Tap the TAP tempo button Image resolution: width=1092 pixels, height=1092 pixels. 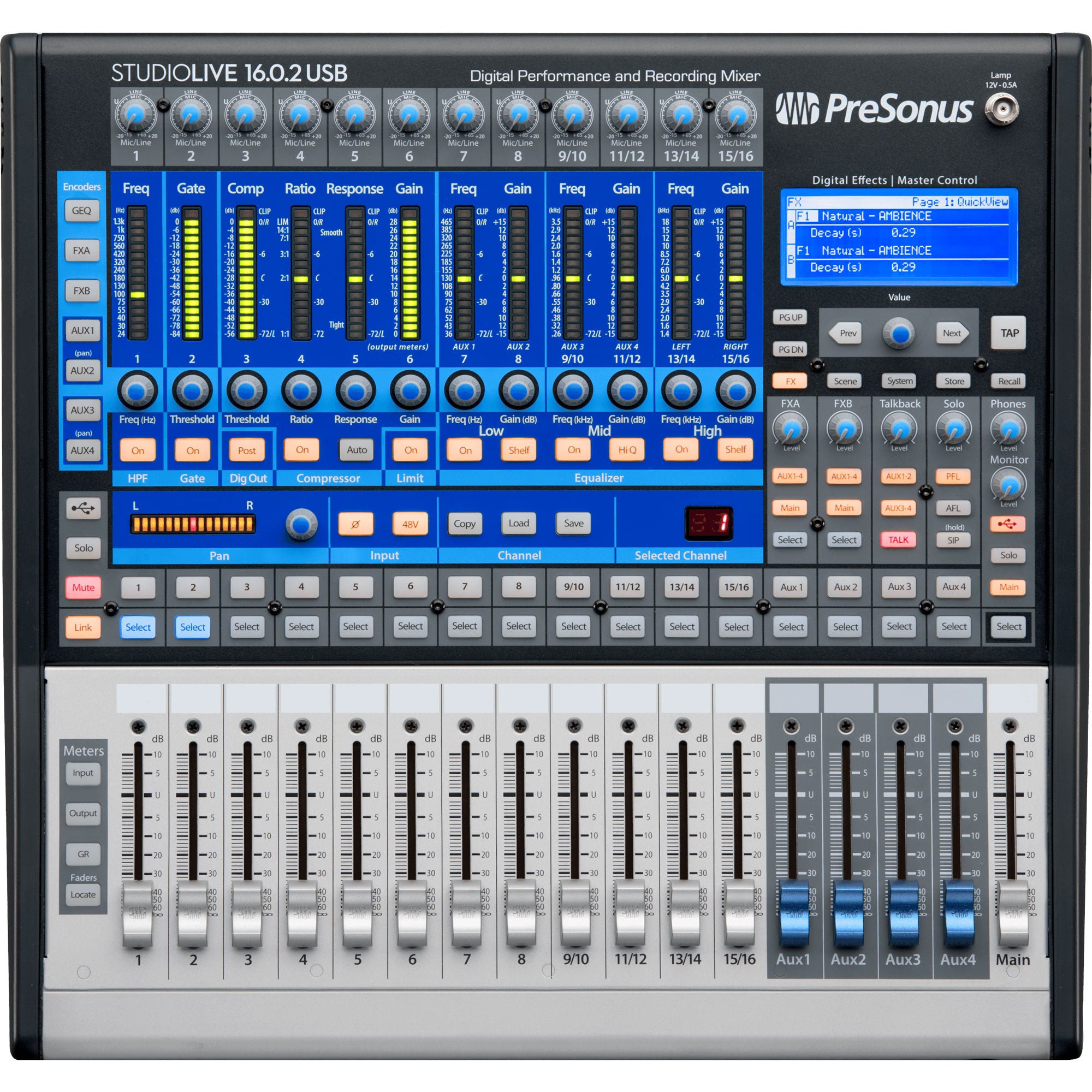1009,333
